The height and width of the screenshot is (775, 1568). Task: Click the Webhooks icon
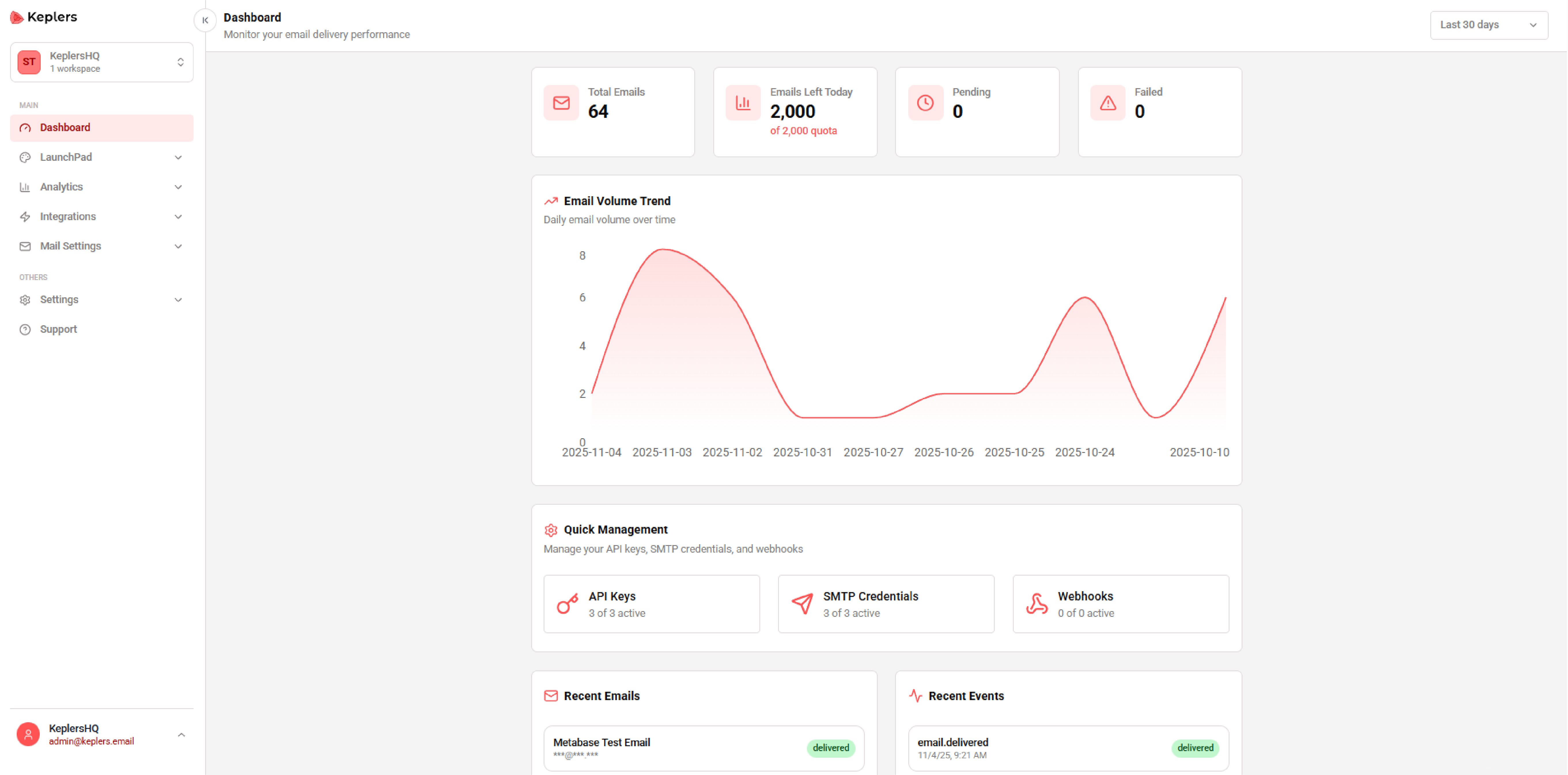pyautogui.click(x=1036, y=603)
